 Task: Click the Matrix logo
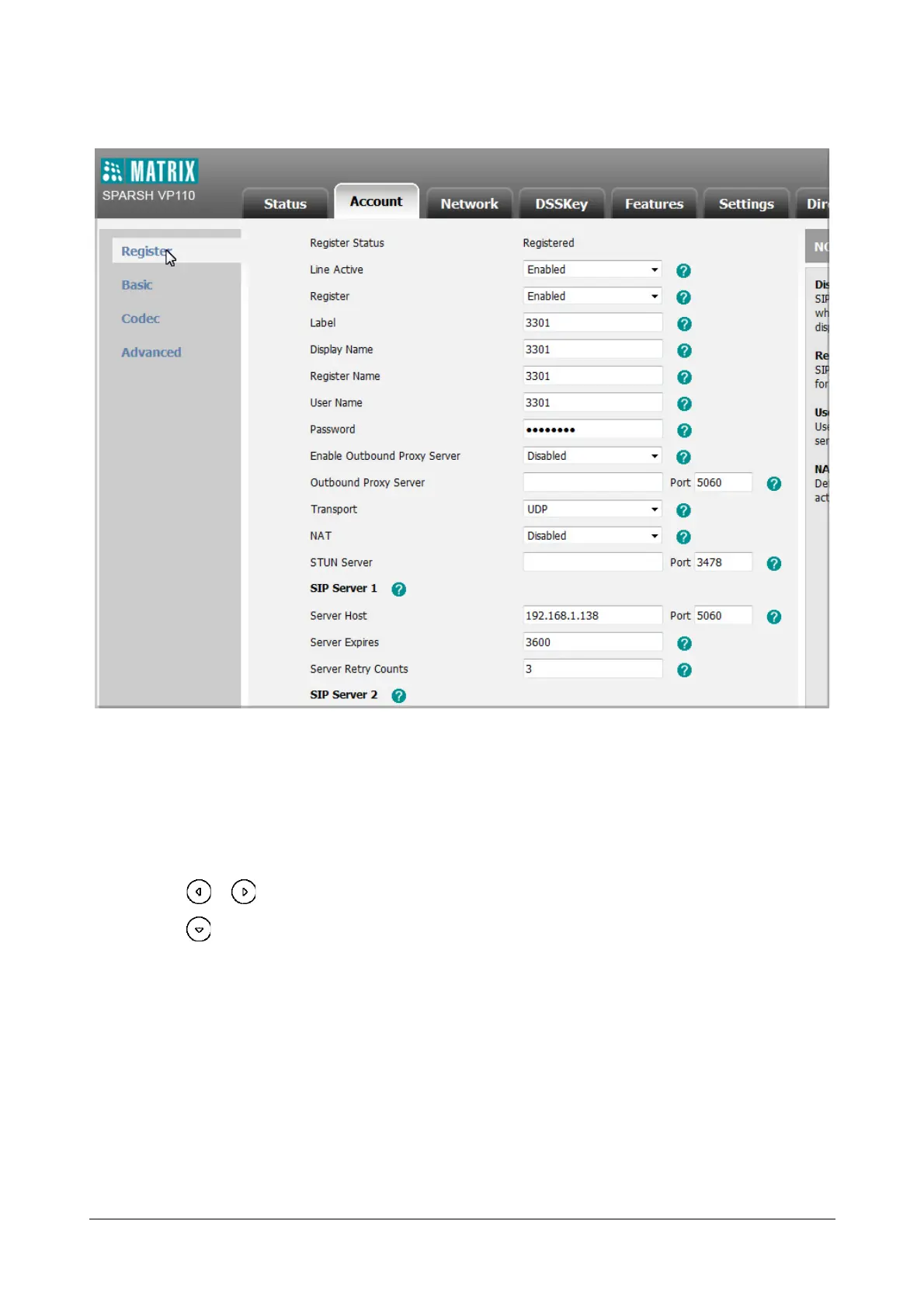149,170
